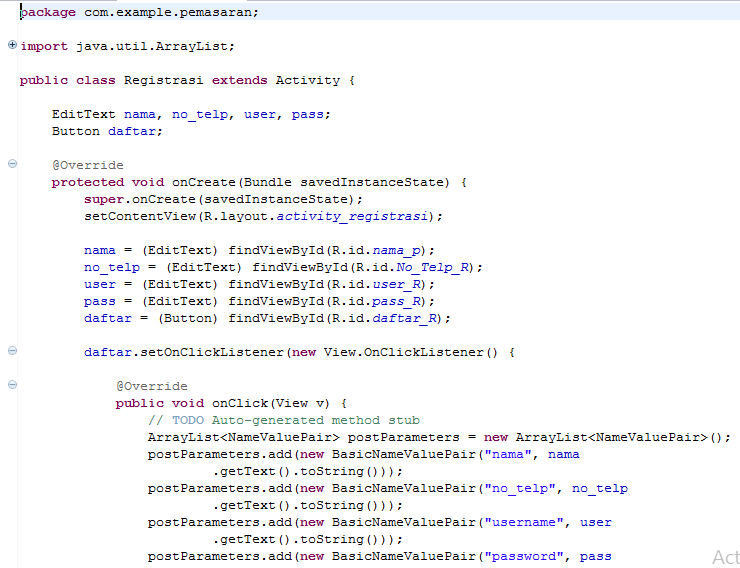Click the "username" string literal
Screen dimensions: 740x568
tap(523, 522)
